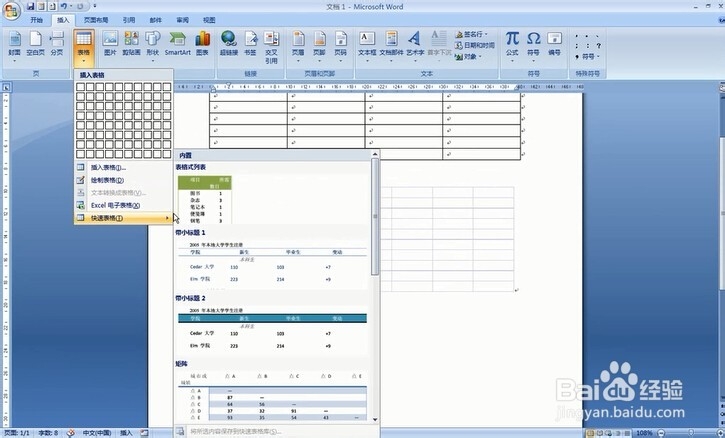The image size is (725, 438).
Task: Choose Insert Table (插入表格) menu entry
Action: pos(123,167)
